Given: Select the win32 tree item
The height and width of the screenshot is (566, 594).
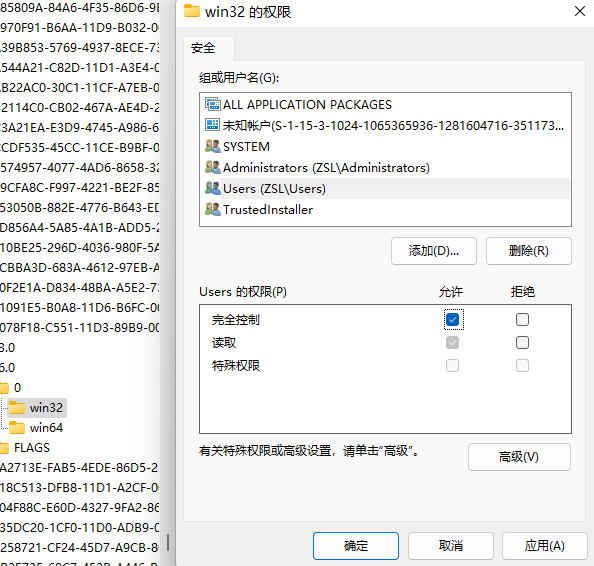Looking at the screenshot, I should [37, 408].
